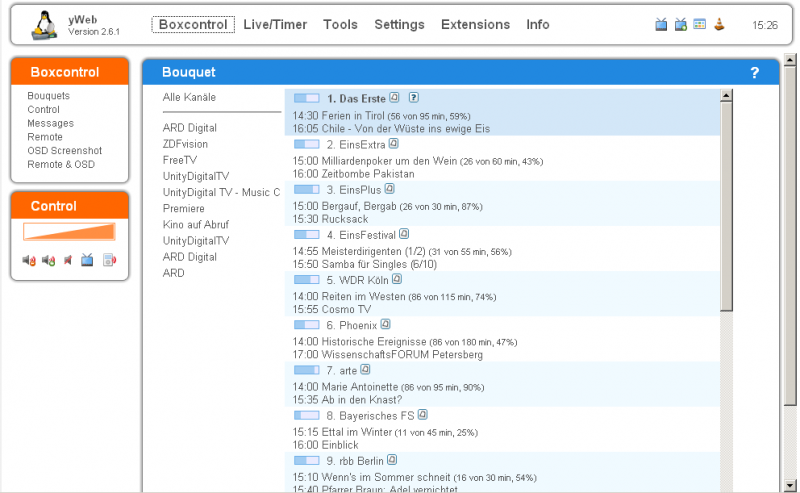Zap to channel 6. Phoenix
This screenshot has width=800, height=493.
point(352,326)
